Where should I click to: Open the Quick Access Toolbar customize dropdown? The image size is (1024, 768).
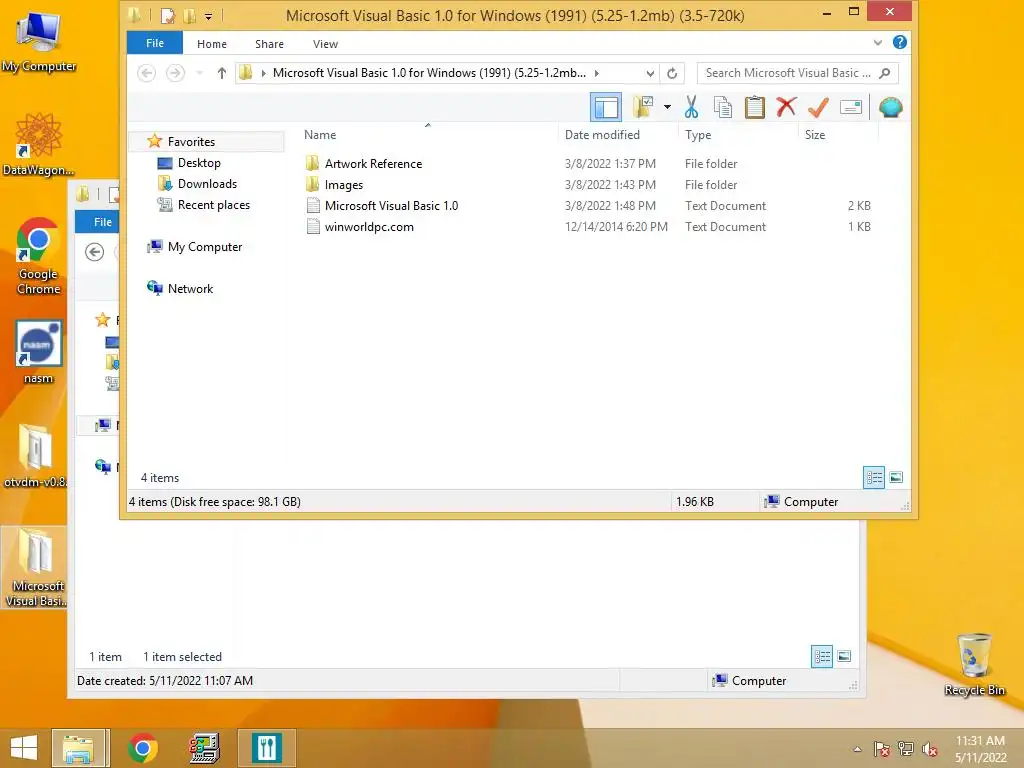[x=208, y=16]
